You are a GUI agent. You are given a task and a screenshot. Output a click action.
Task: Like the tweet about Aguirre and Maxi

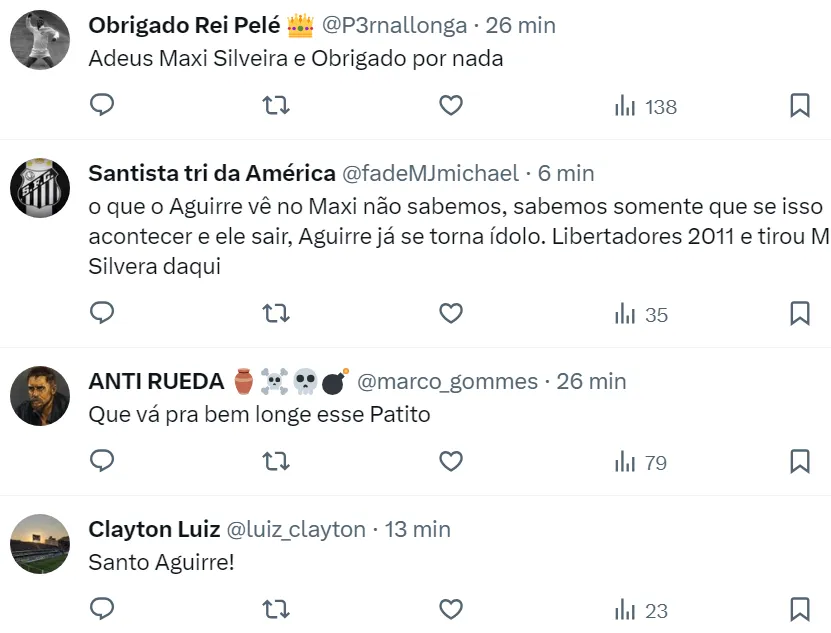[451, 314]
